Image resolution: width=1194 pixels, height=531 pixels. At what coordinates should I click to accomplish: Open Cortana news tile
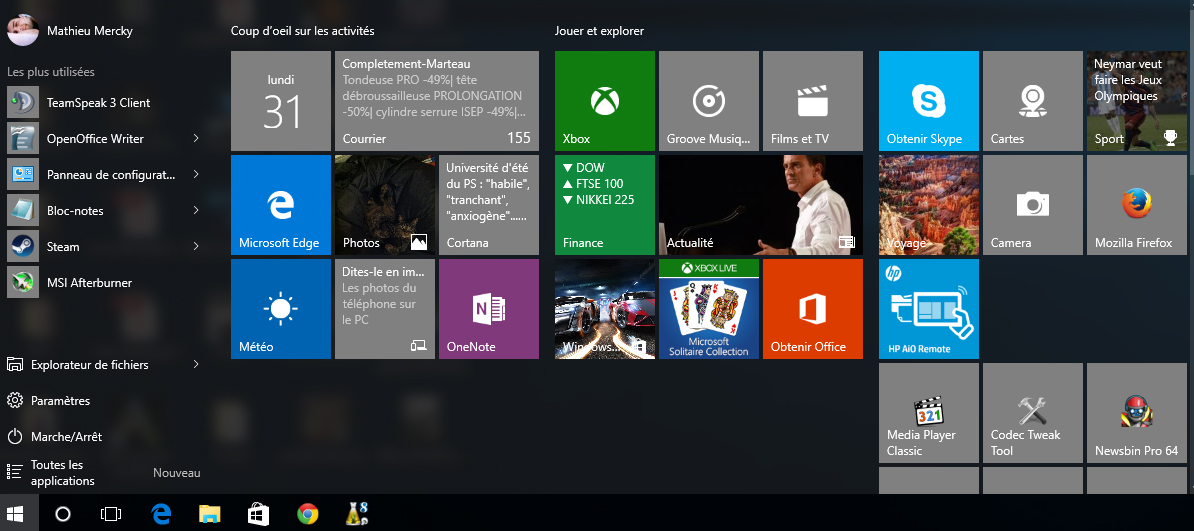click(x=489, y=205)
